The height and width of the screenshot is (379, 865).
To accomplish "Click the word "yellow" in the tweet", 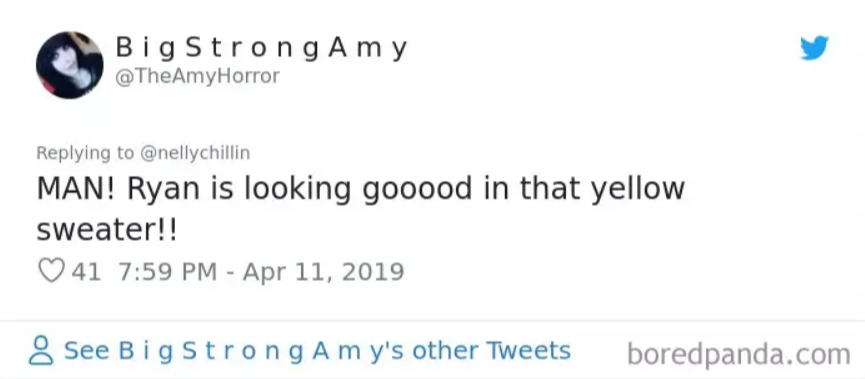I will 638,189.
